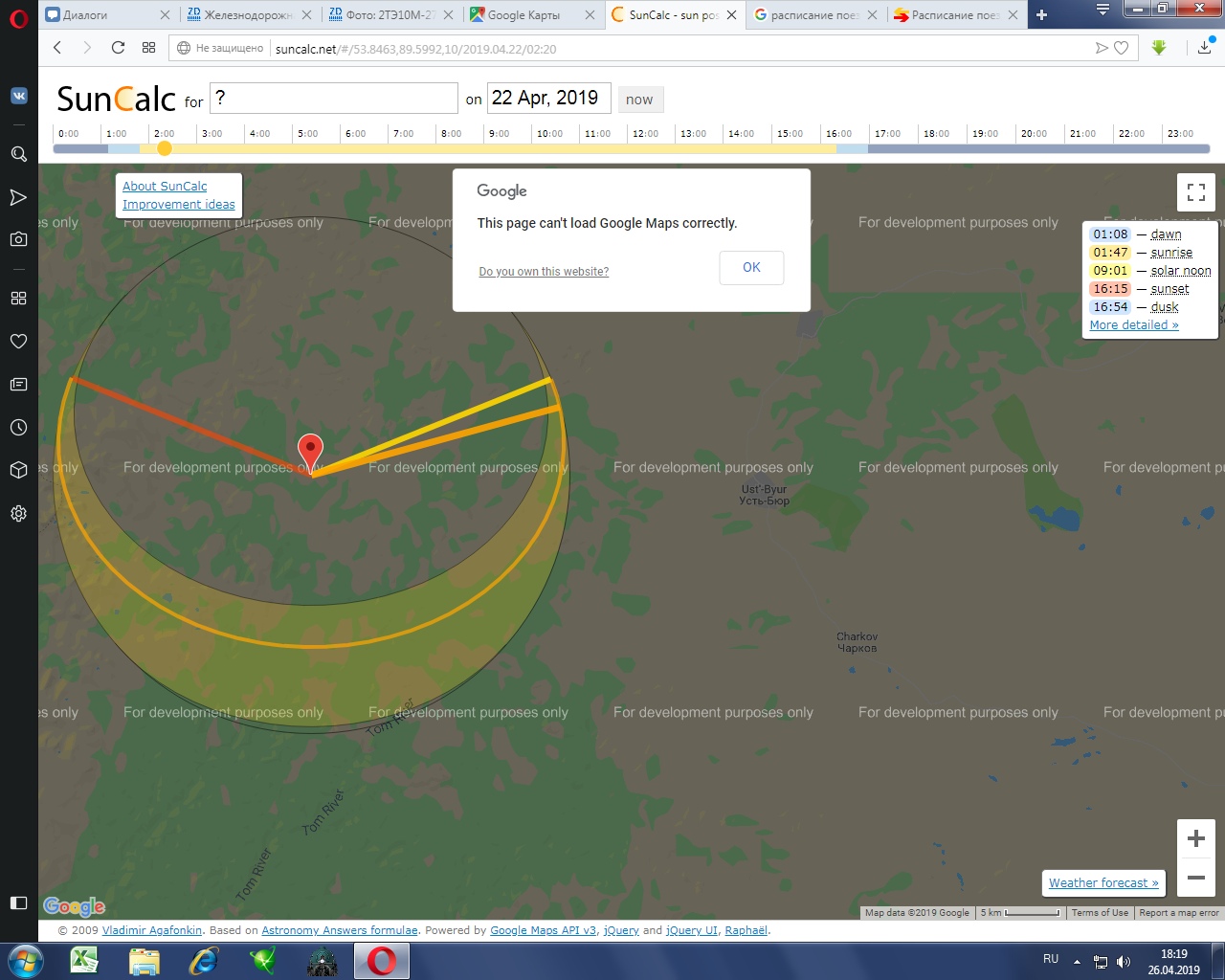
Task: Open the snapshot camera tool in sidebar
Action: (x=18, y=239)
